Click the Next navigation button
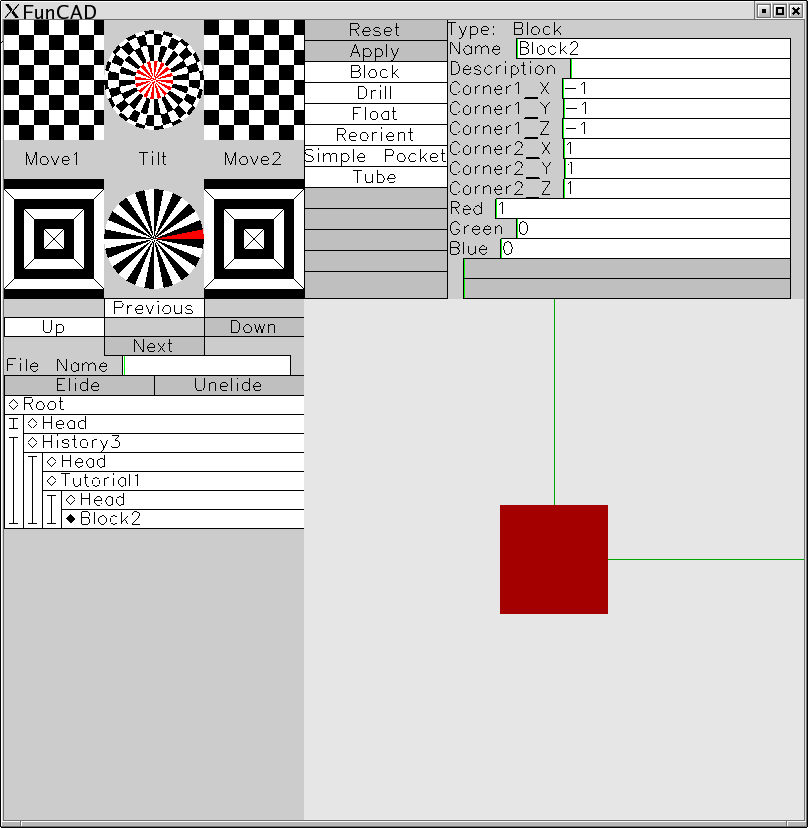The width and height of the screenshot is (808, 828). 154,346
